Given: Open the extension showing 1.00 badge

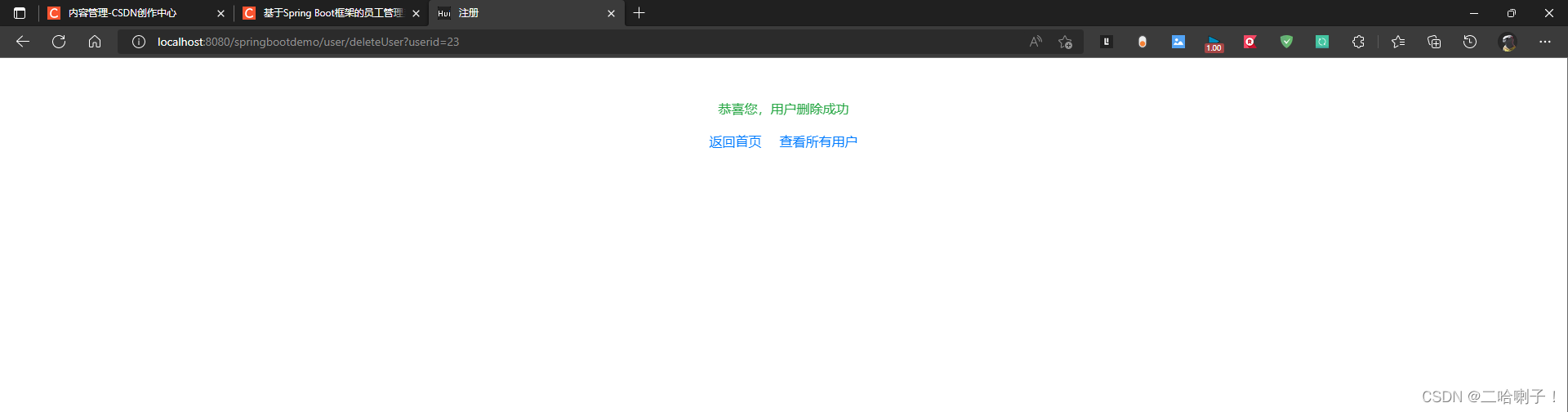Looking at the screenshot, I should (1214, 43).
